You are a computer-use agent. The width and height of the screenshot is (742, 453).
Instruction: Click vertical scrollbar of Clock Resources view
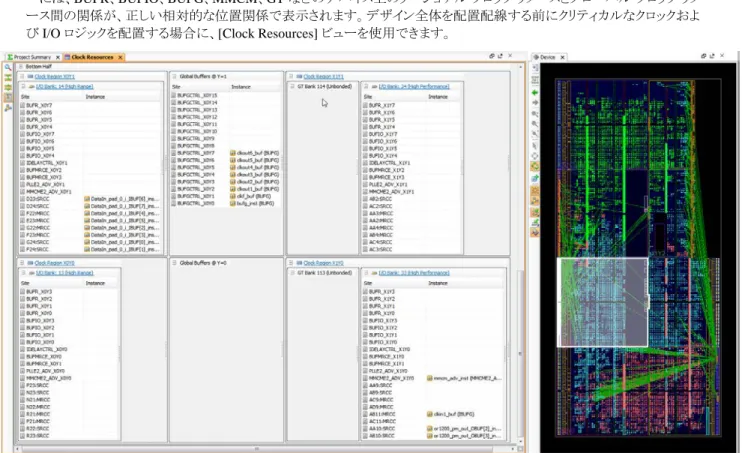[x=521, y=353]
